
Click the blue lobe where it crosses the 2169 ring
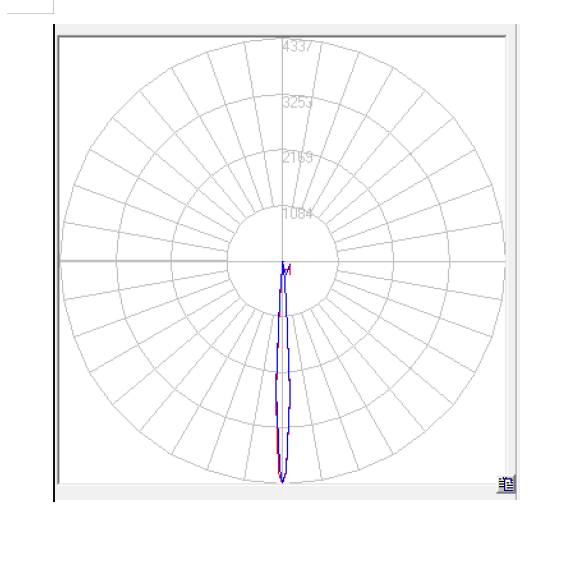coord(283,371)
